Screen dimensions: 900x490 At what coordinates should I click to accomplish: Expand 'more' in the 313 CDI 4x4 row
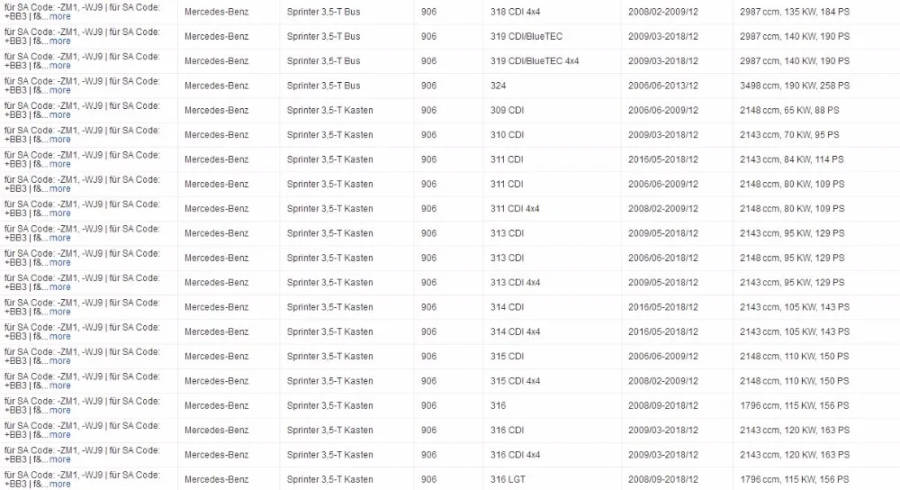(59, 288)
